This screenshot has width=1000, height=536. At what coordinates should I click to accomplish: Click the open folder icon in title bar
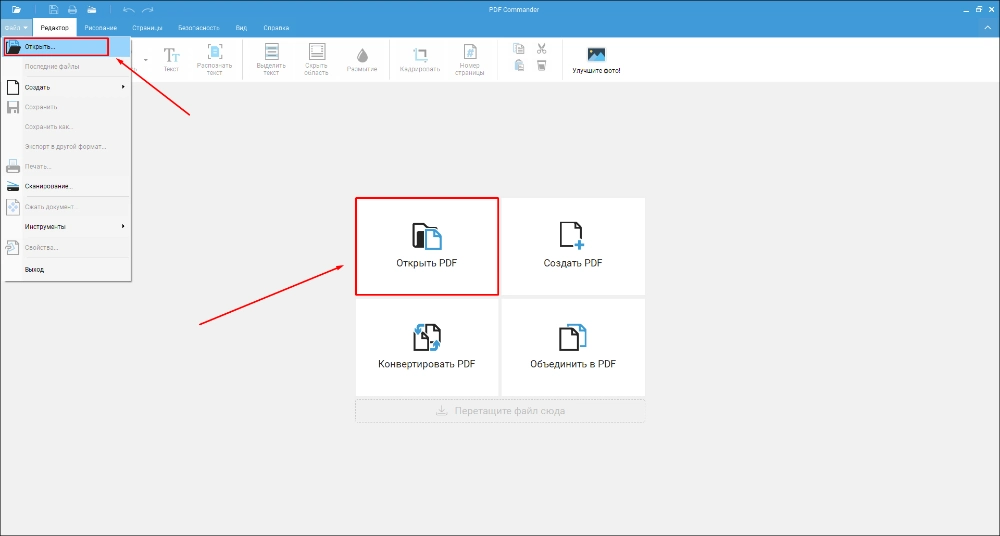(x=17, y=10)
